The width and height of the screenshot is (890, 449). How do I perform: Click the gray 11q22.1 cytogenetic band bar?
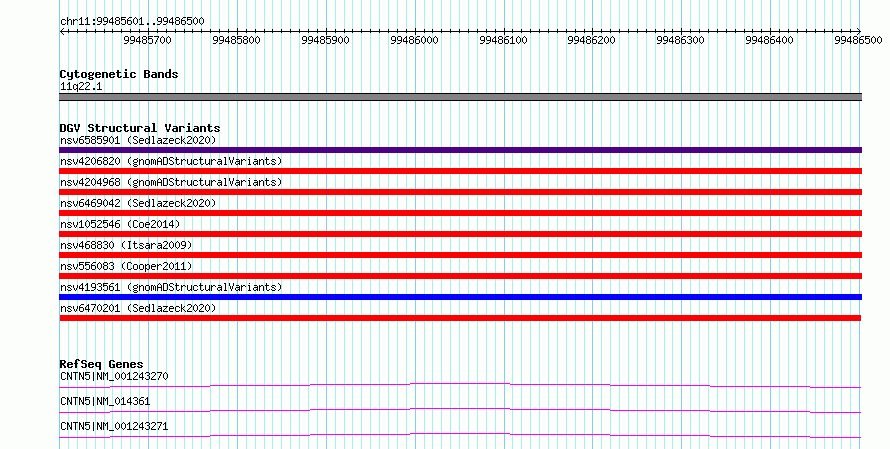pyautogui.click(x=460, y=97)
